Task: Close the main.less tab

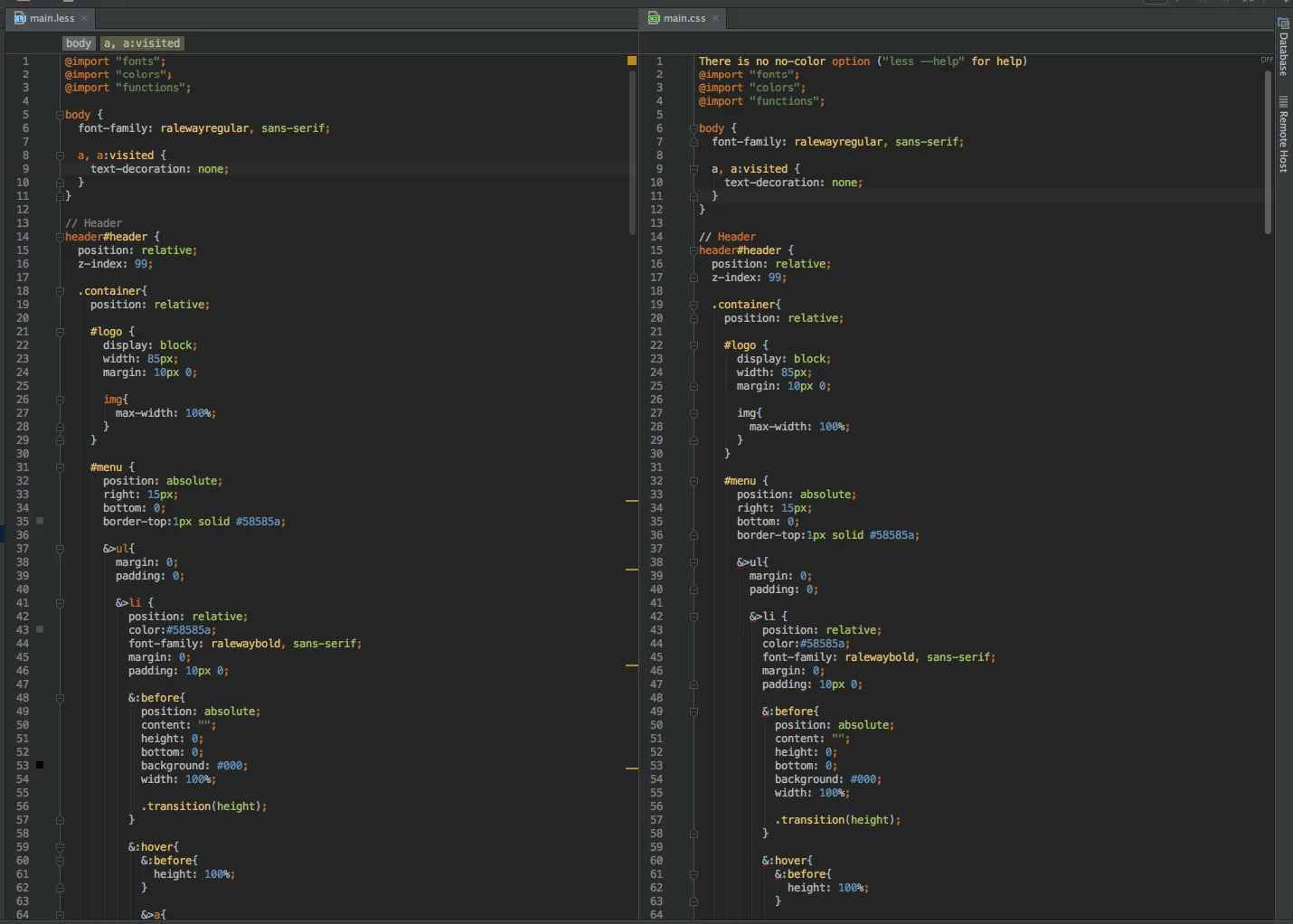Action: click(x=85, y=18)
